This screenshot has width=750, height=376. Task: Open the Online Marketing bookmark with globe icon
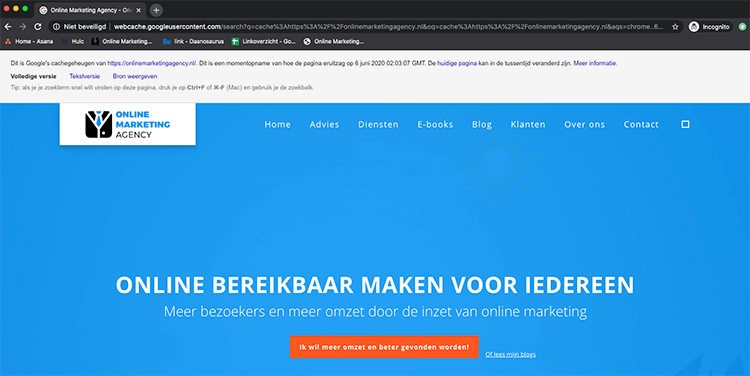click(x=333, y=42)
